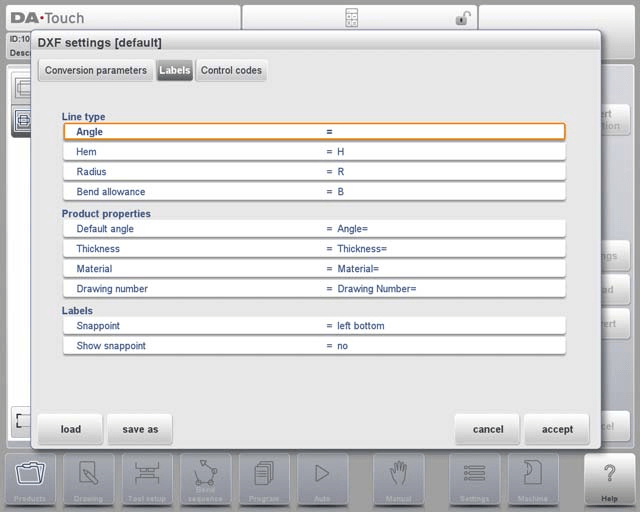
Task: Open the Tool setup icon
Action: pyautogui.click(x=147, y=480)
